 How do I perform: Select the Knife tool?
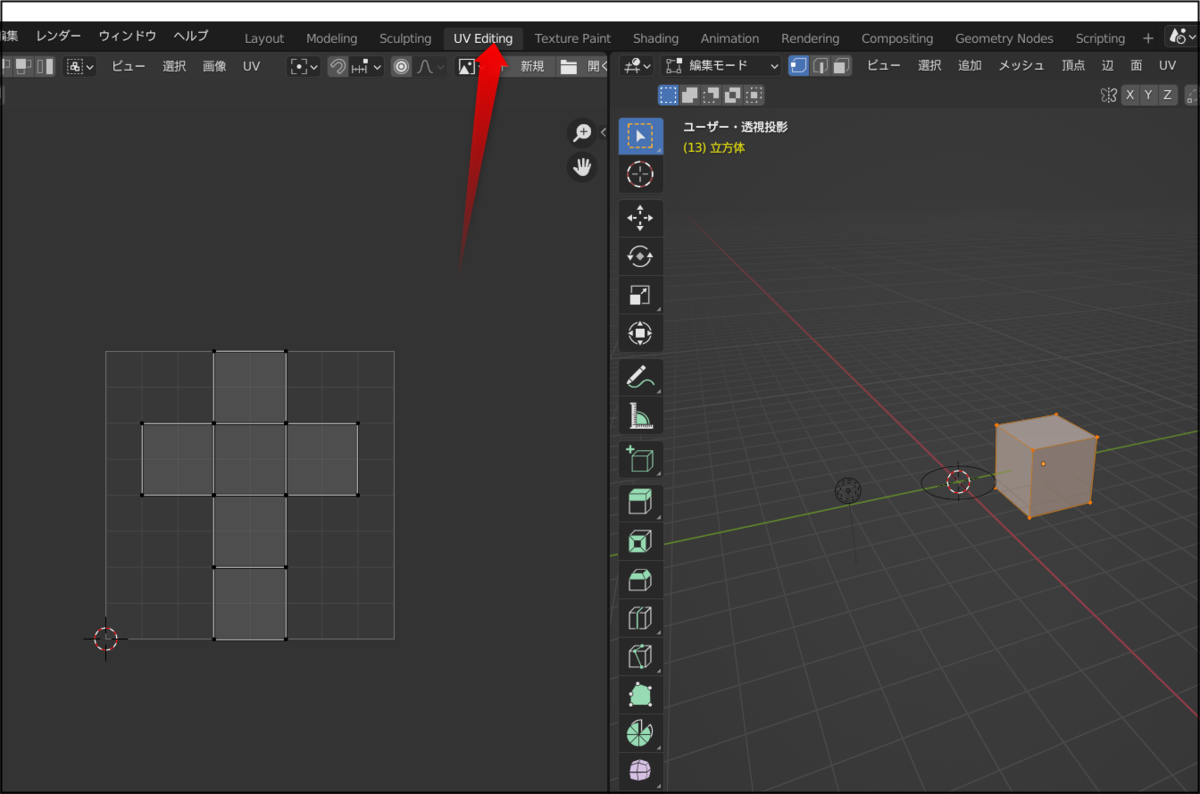[640, 655]
